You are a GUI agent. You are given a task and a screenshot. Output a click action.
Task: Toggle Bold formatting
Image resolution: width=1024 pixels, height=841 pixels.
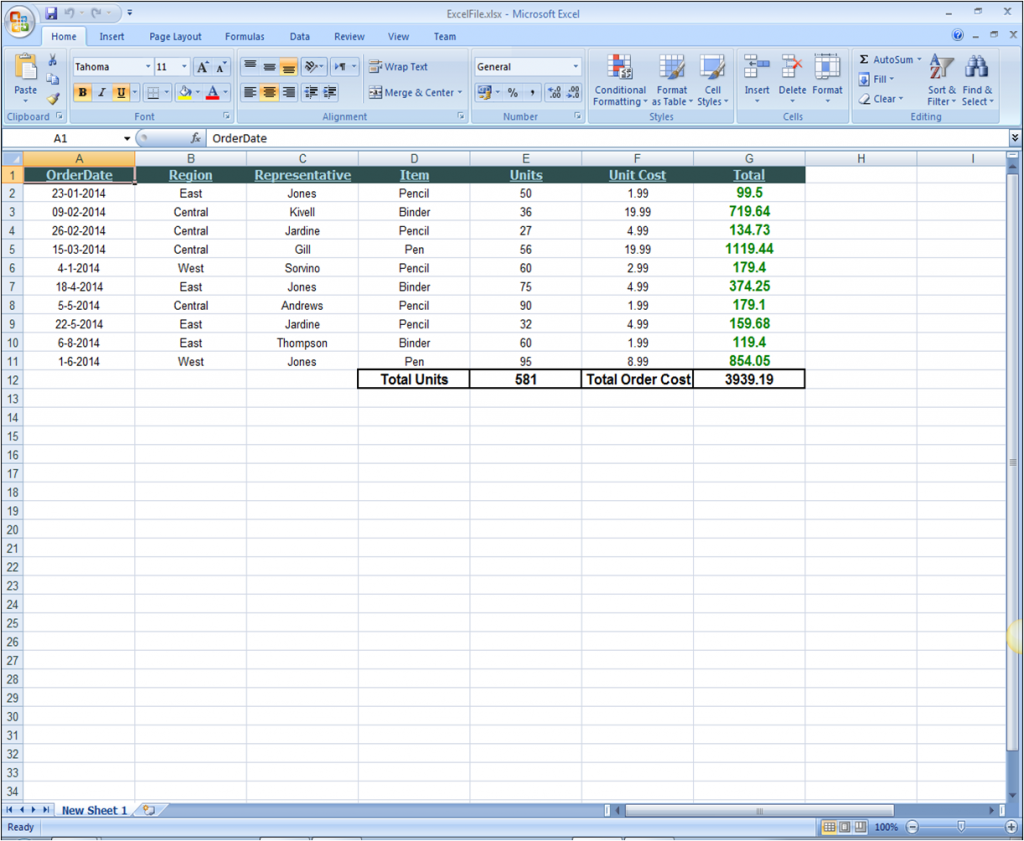tap(82, 93)
